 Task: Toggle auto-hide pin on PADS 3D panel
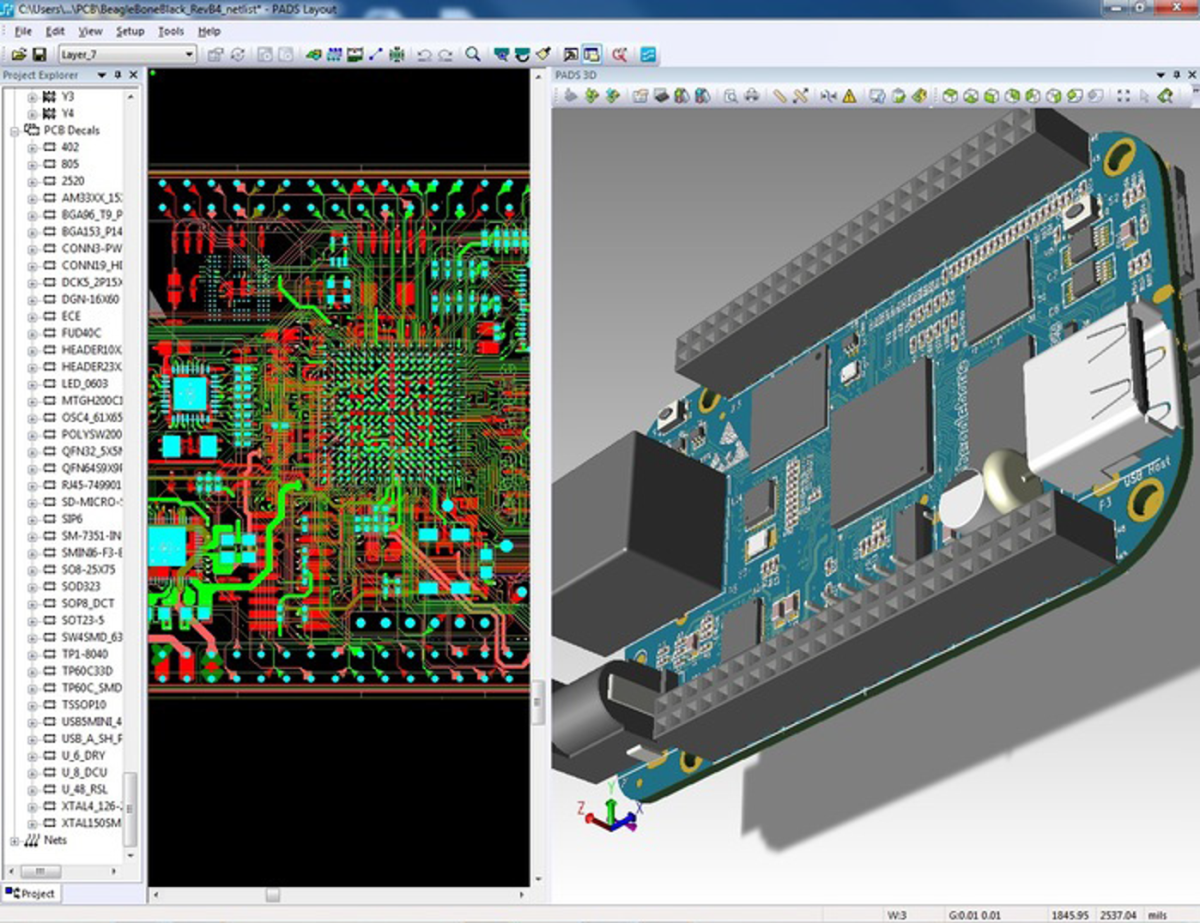(x=1175, y=75)
